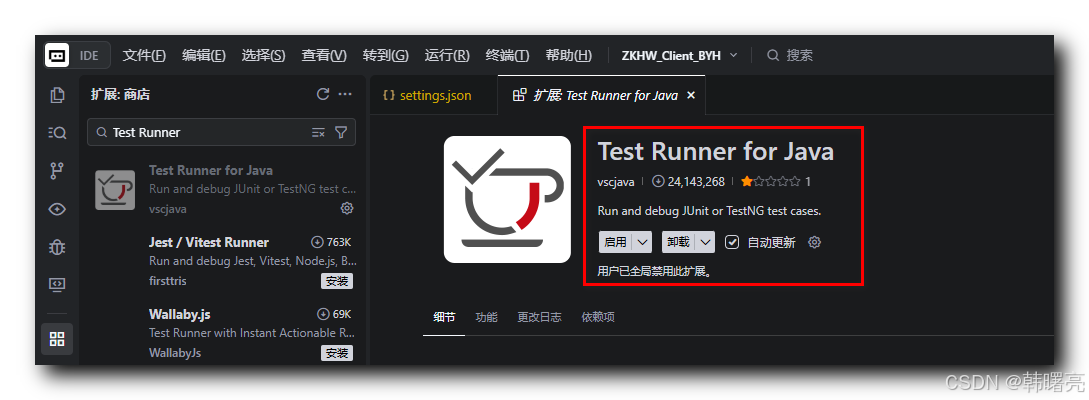Select the Test Runner for Java extension tab
This screenshot has height=400, width=1089.
pyautogui.click(x=603, y=95)
